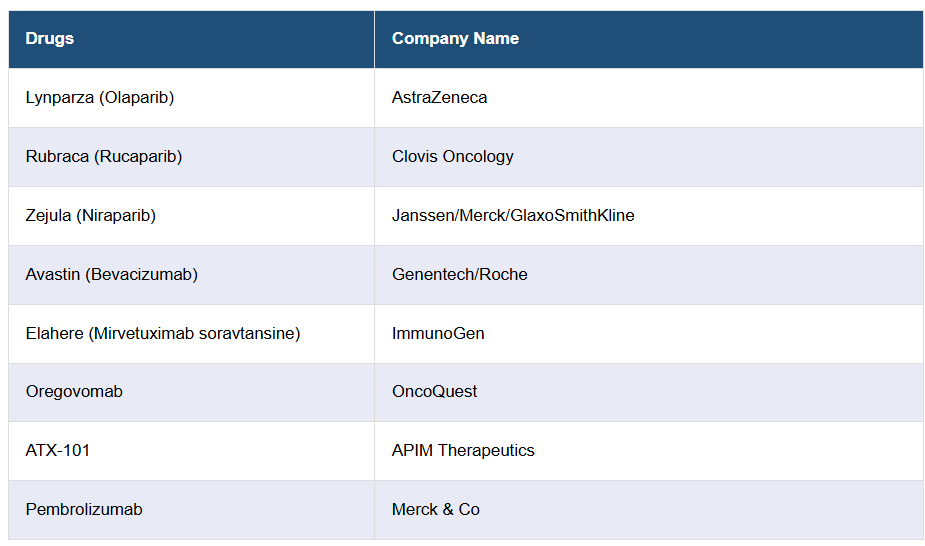Select the Lynparza (Olaparib) cell
The image size is (925, 546).
pos(100,98)
